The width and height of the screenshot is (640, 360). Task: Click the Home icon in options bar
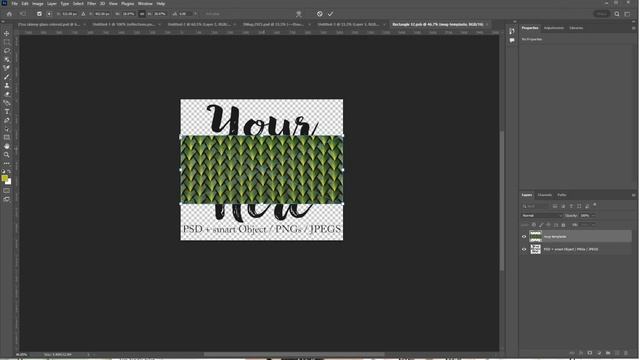pos(9,14)
